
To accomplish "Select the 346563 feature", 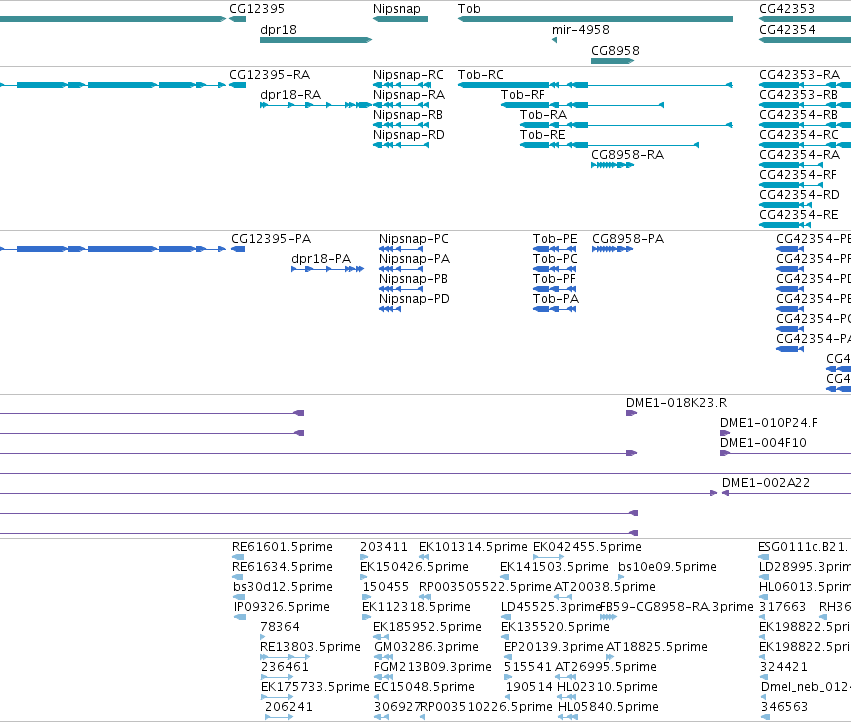I will (765, 718).
